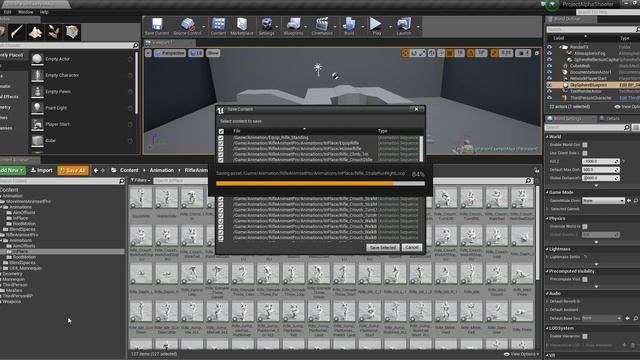Select the translate gizmo icon in viewport
The image size is (640, 360).
pyautogui.click(x=405, y=53)
